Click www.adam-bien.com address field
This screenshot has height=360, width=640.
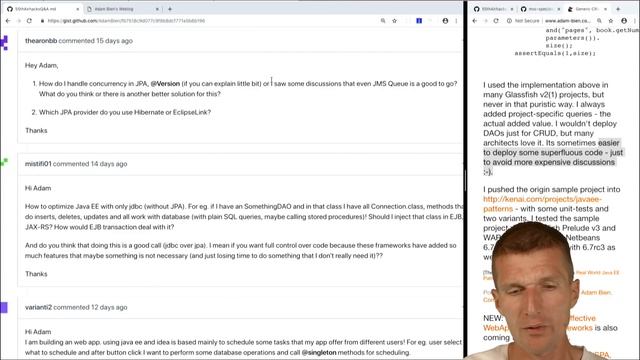point(568,21)
